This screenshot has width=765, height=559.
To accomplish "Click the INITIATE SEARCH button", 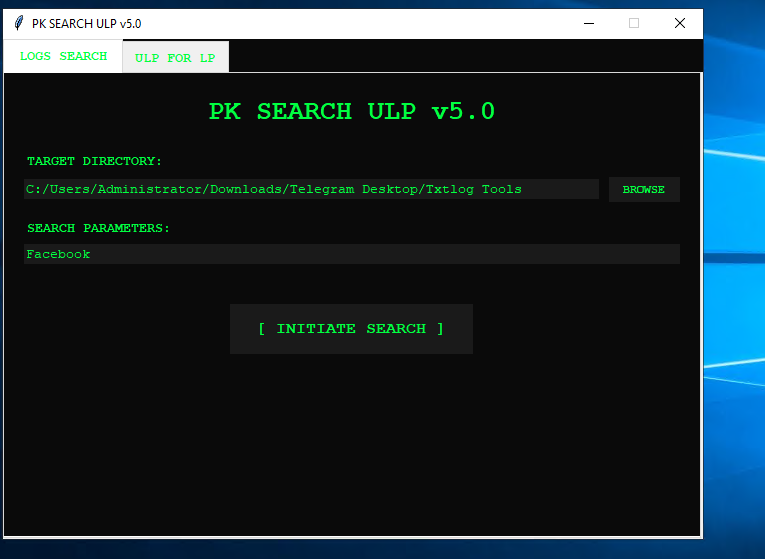I will [x=351, y=329].
